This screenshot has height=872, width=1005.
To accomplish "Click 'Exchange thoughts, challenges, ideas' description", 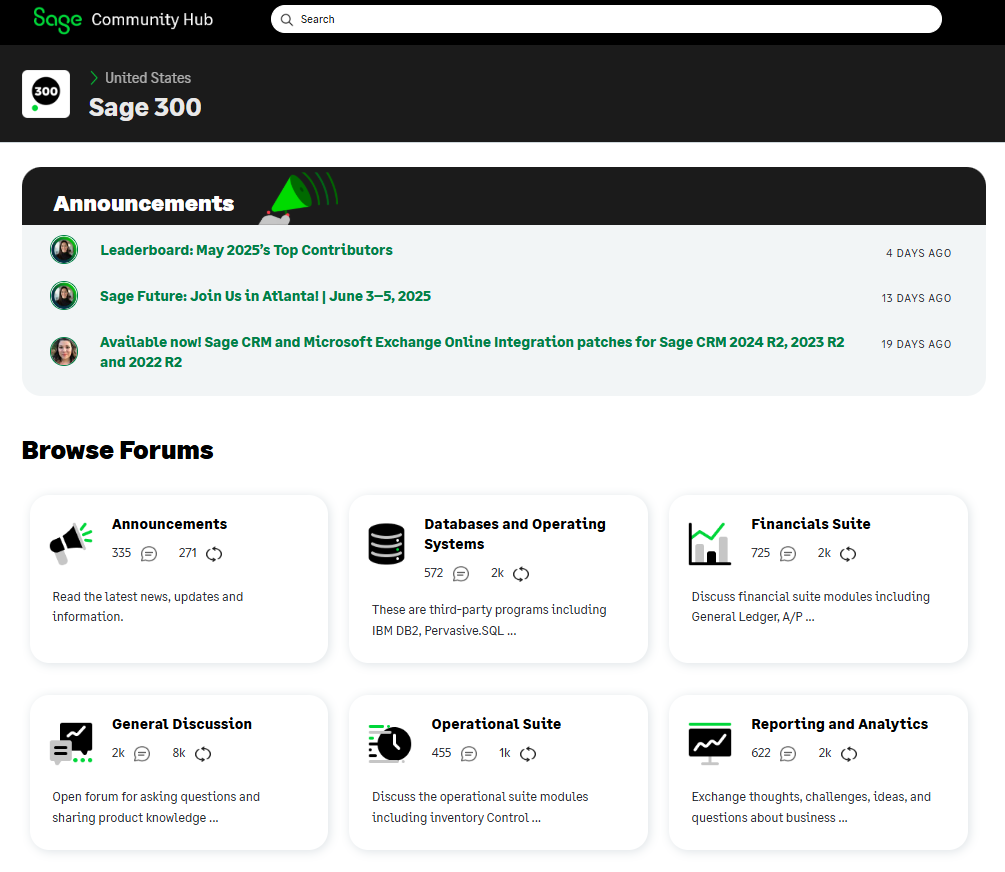I will pyautogui.click(x=811, y=807).
